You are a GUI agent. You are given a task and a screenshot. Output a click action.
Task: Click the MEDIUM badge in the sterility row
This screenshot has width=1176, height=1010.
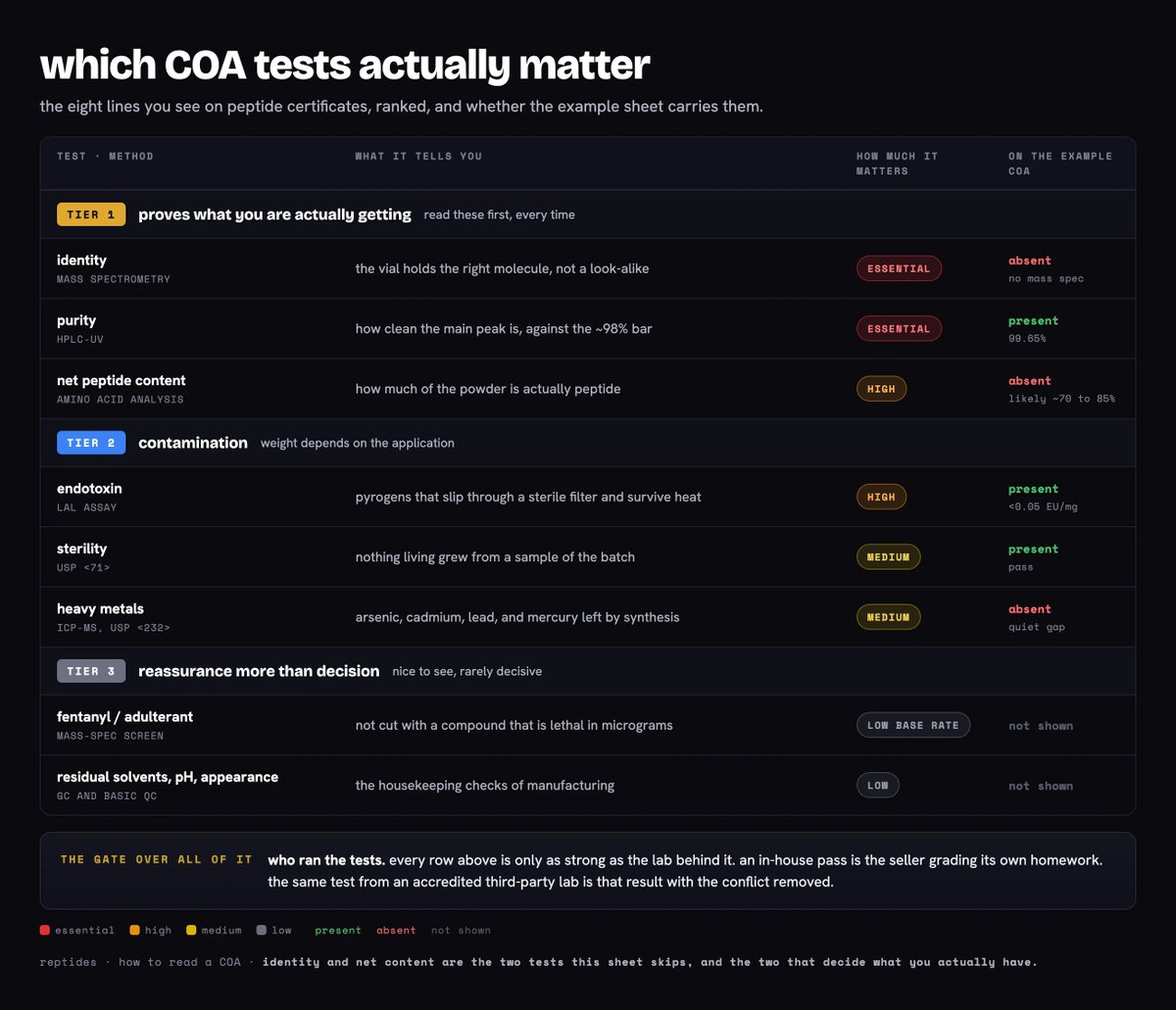click(x=888, y=557)
